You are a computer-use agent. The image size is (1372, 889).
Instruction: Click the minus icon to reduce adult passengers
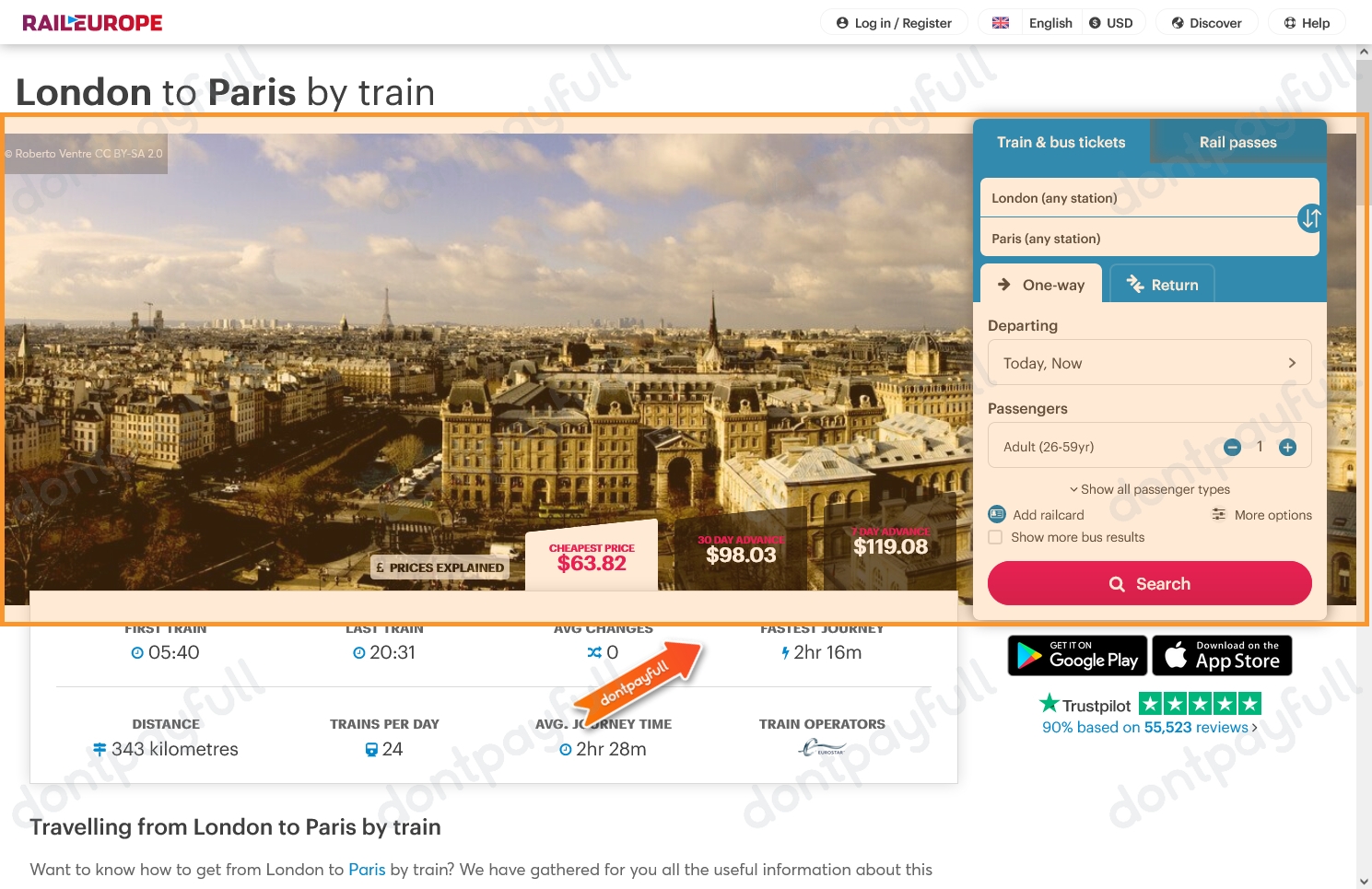(1232, 447)
